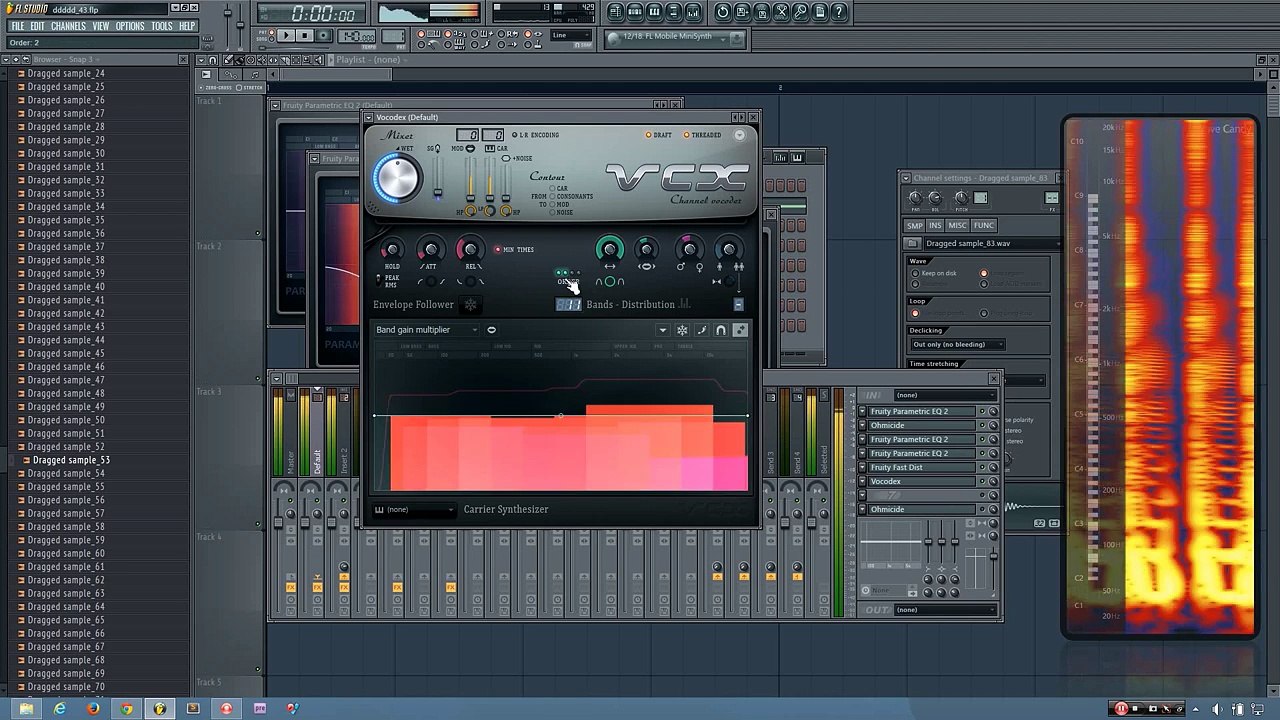Click the transport Record button

coord(323,36)
